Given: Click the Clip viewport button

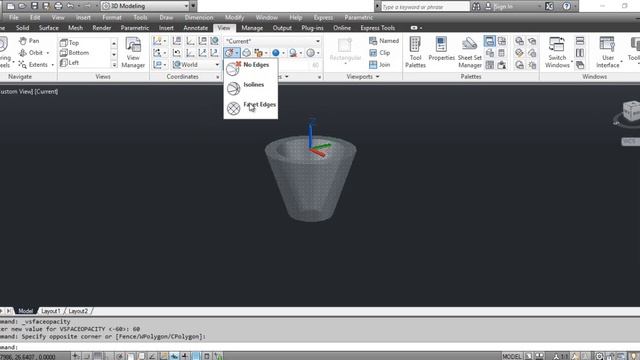Looking at the screenshot, I should [x=380, y=53].
